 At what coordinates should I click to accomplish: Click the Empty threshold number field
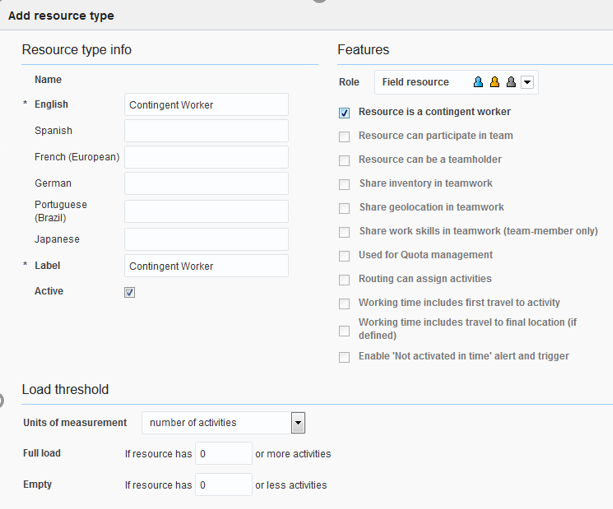pyautogui.click(x=223, y=485)
